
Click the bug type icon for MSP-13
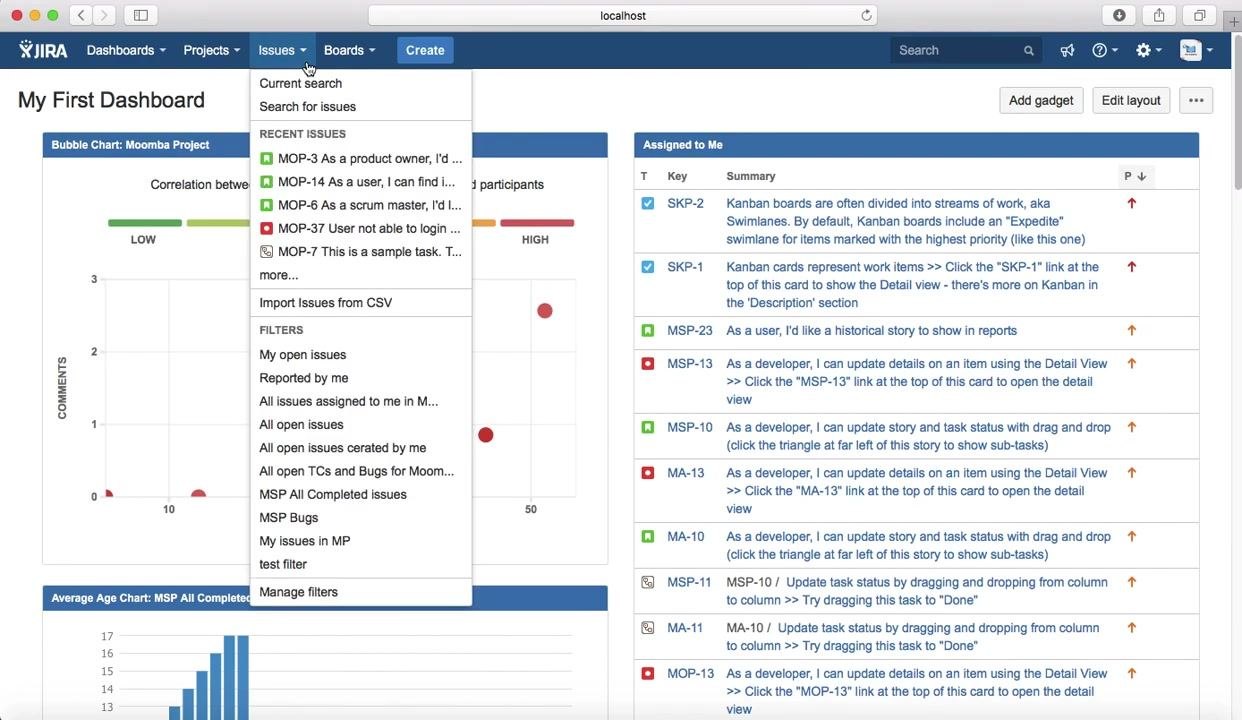648,364
